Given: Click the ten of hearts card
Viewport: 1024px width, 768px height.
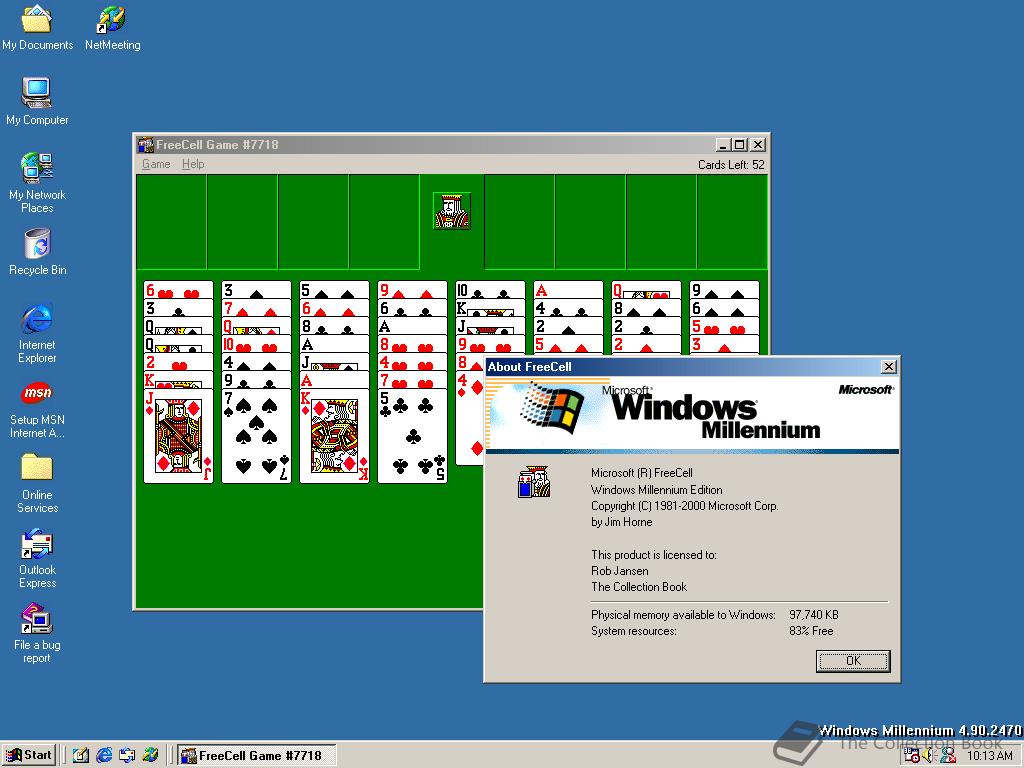Looking at the screenshot, I should tap(256, 344).
